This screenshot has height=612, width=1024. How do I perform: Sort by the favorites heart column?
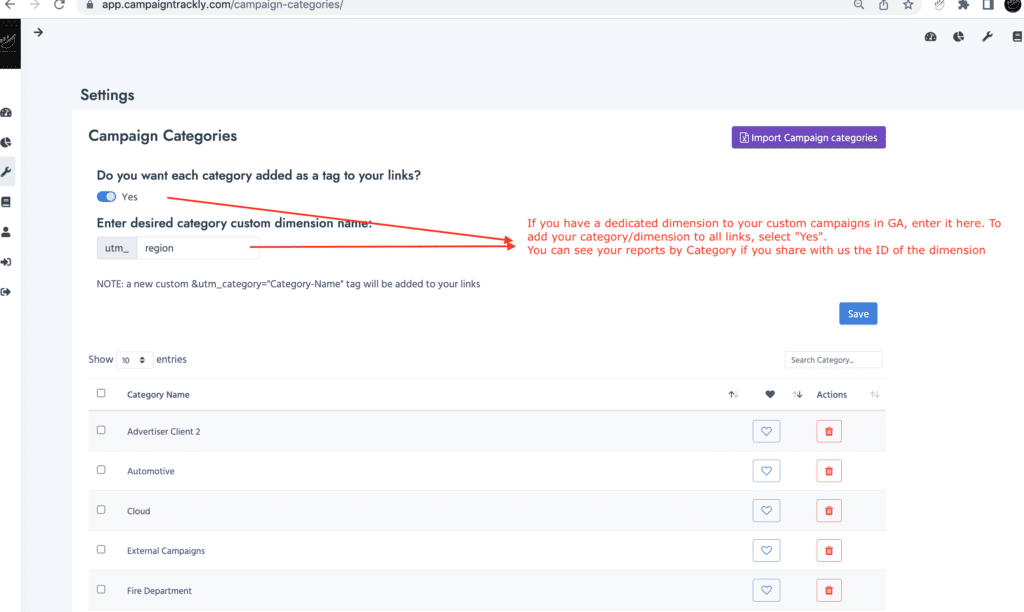pos(769,395)
